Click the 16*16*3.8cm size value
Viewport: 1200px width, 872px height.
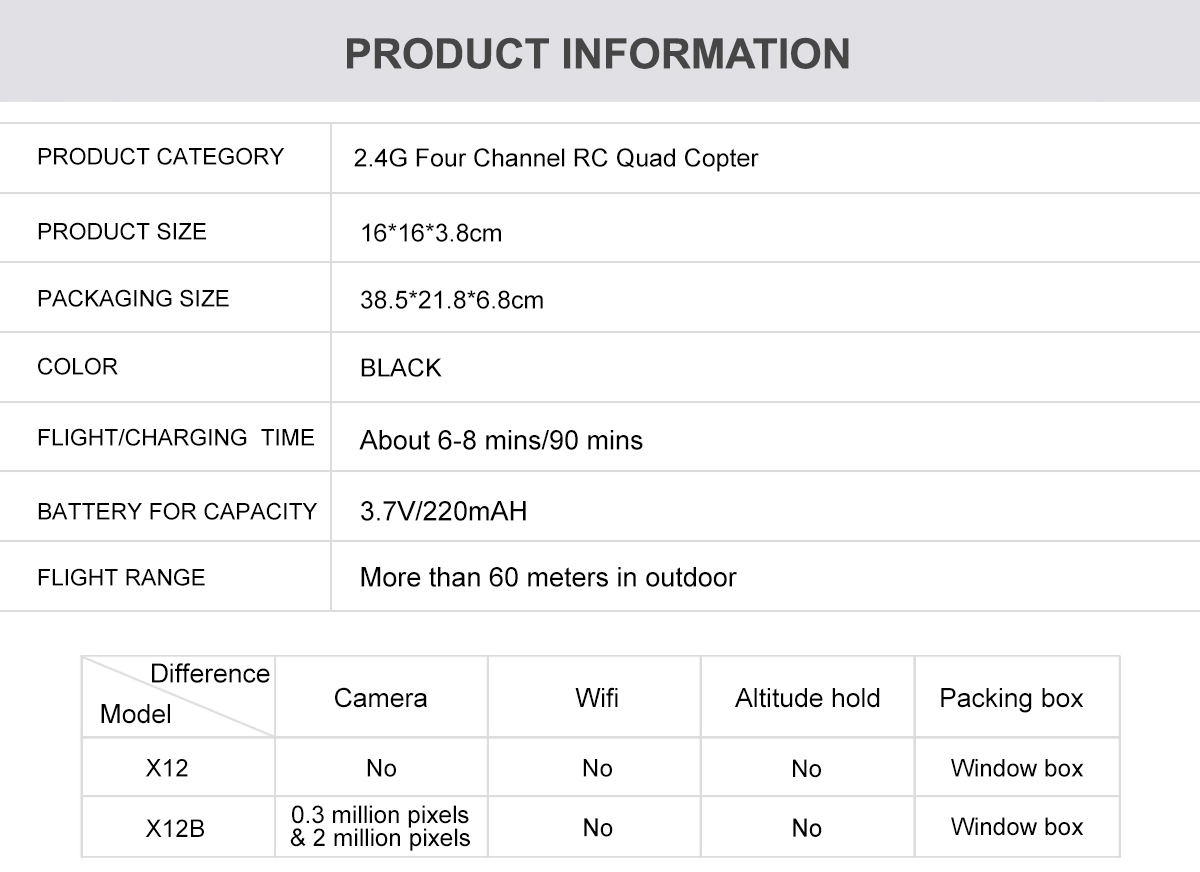[x=431, y=234]
